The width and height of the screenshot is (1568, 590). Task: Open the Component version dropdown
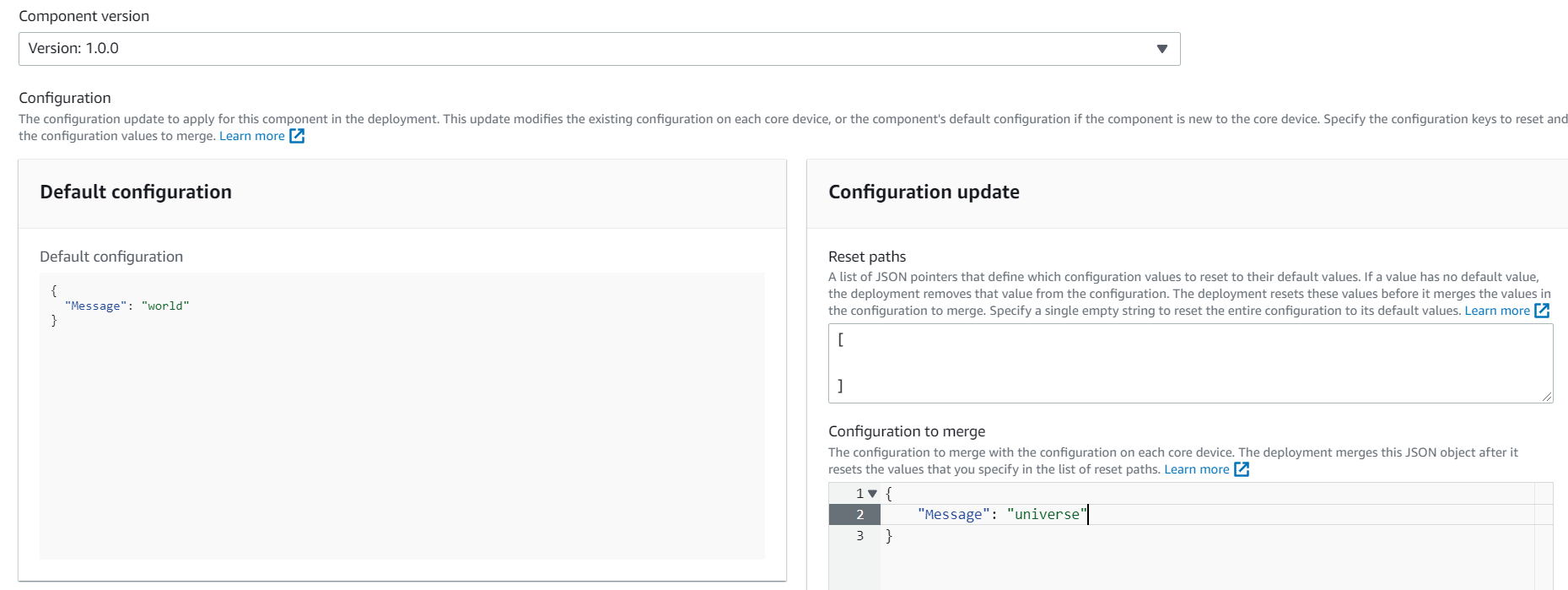pyautogui.click(x=599, y=49)
